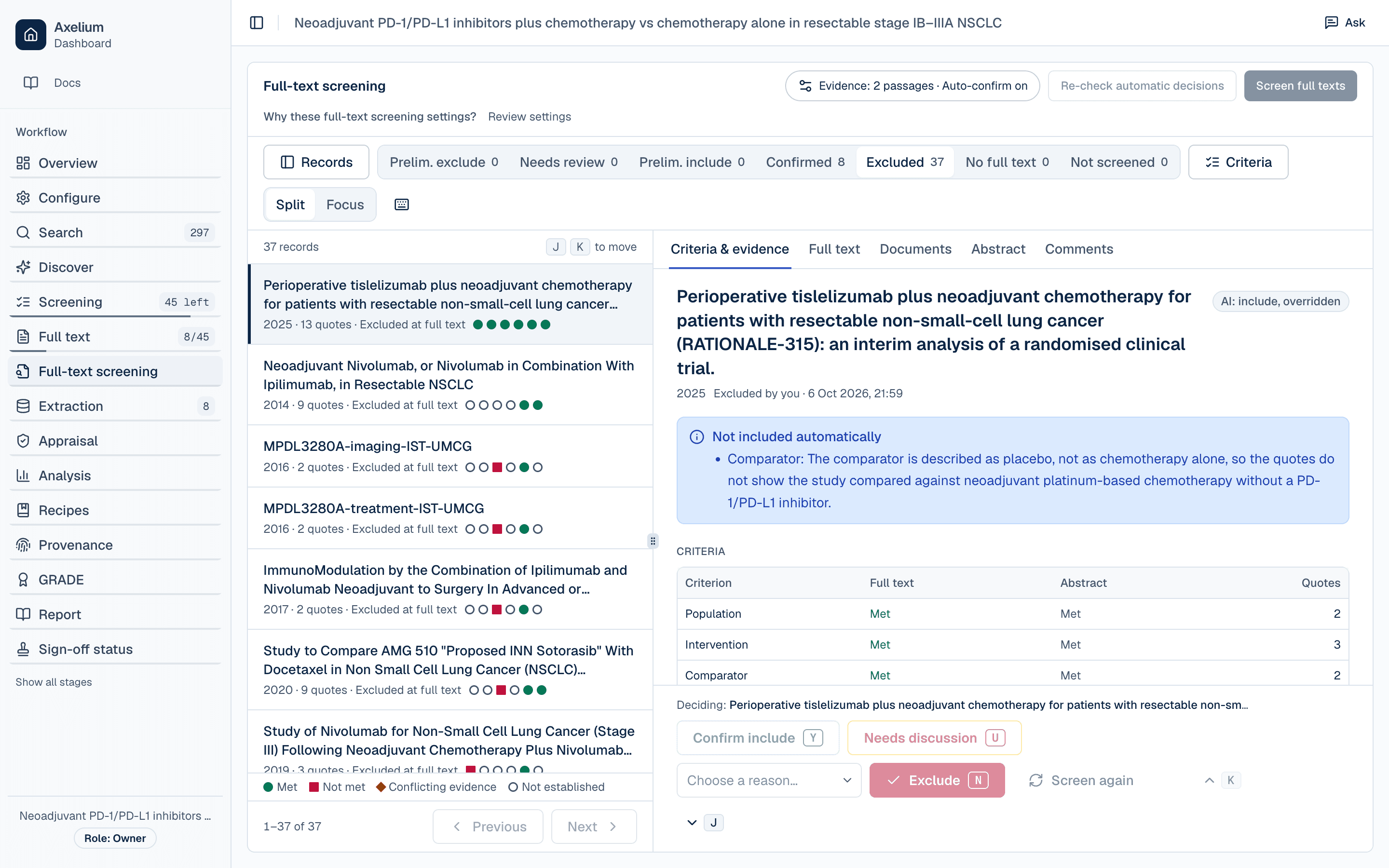Open the Criteria panel button
Screen dimensions: 1389x868
[1238, 162]
